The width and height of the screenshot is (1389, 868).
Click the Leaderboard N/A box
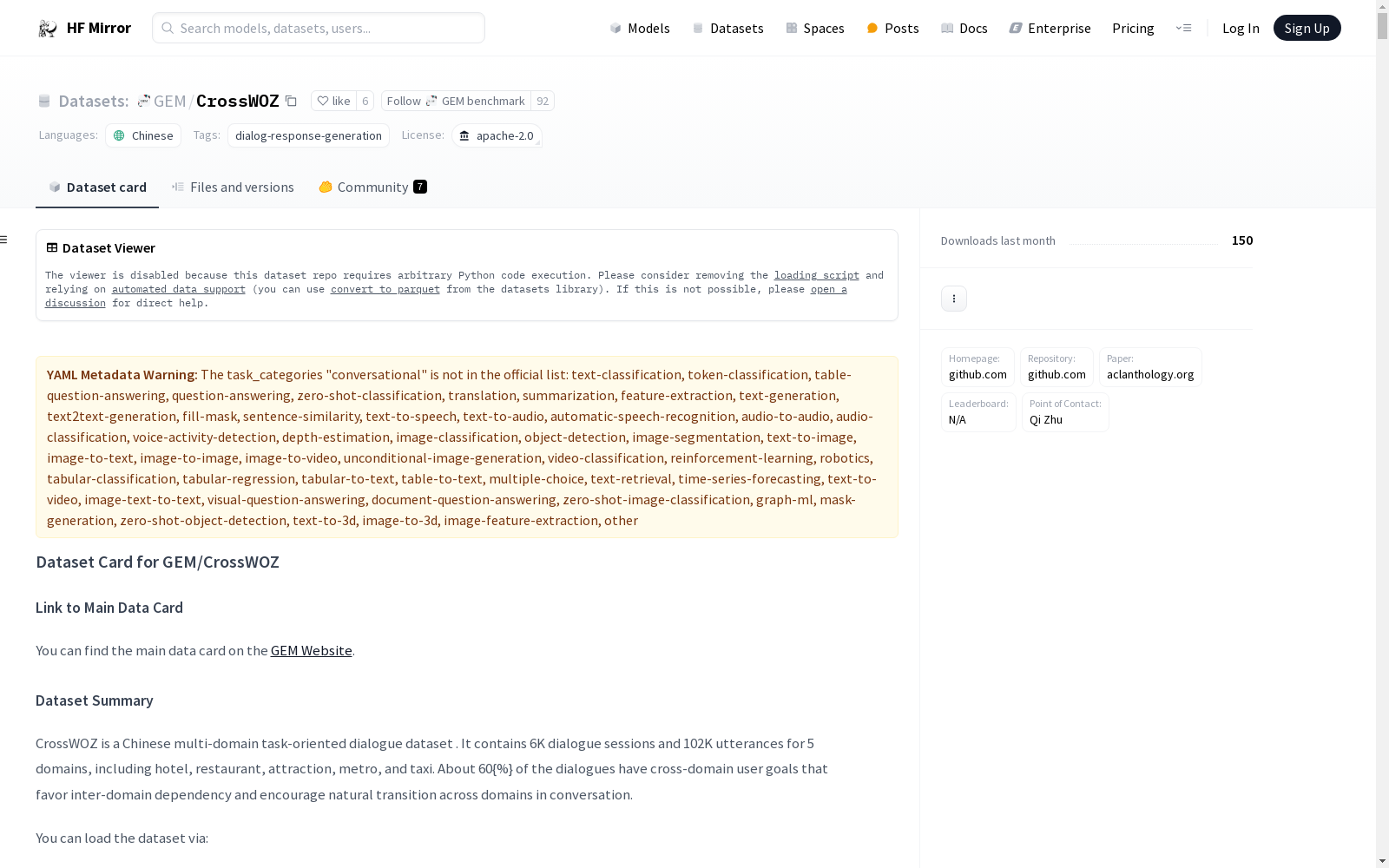978,412
